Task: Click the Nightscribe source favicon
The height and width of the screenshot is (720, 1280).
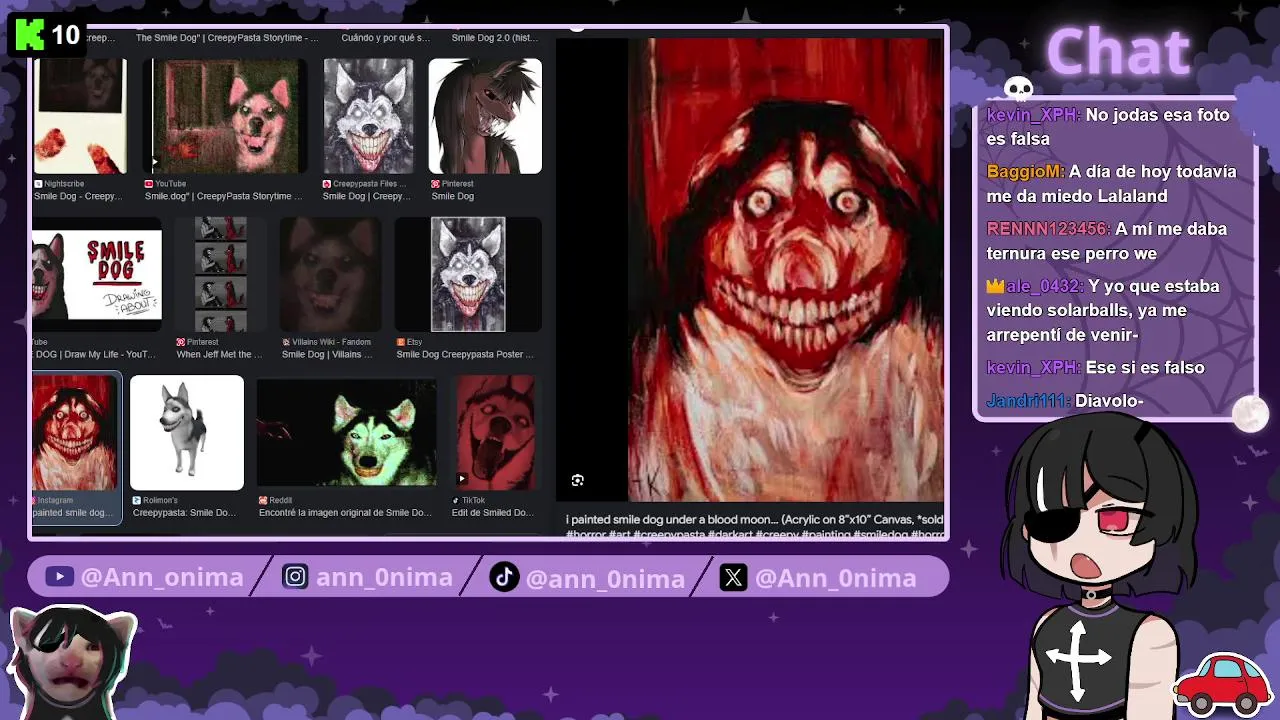Action: coord(38,184)
